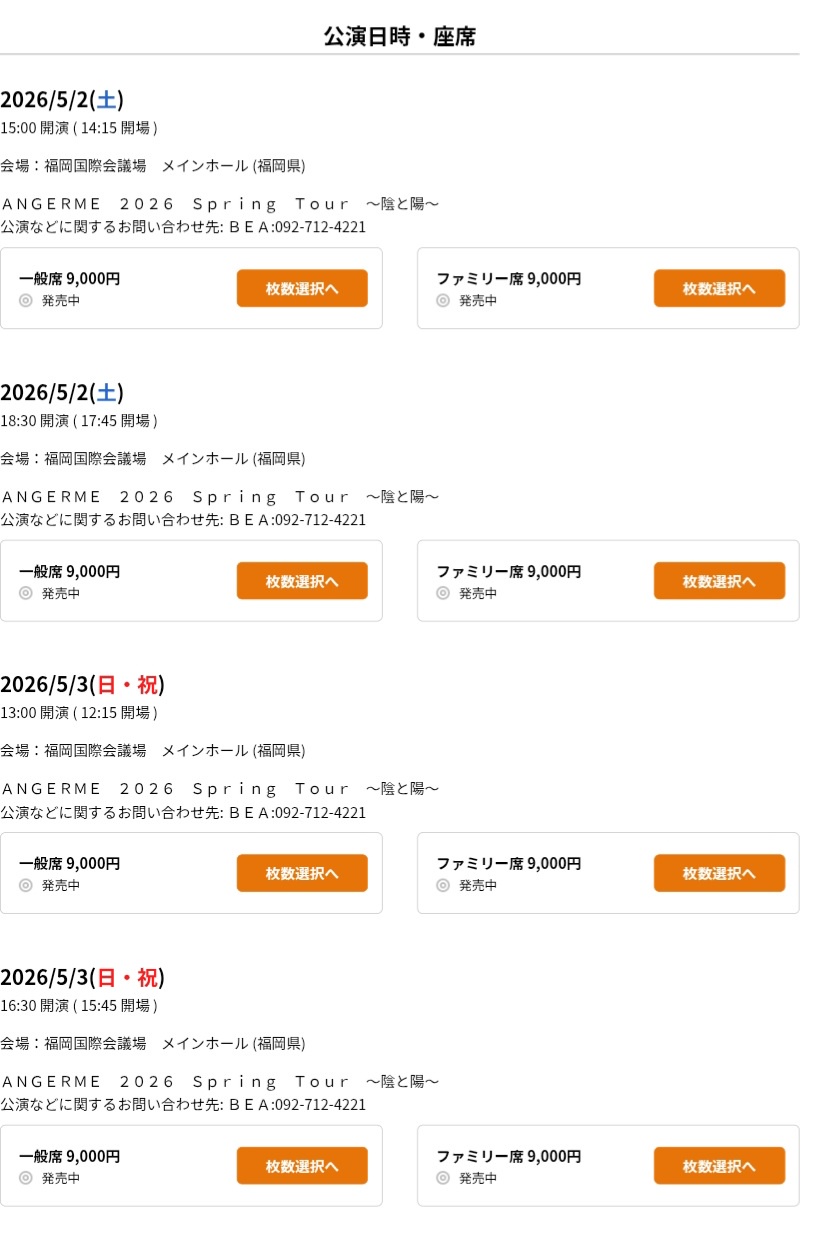
Task: Click the BEA phone number under 18:30 show
Action: (x=320, y=520)
